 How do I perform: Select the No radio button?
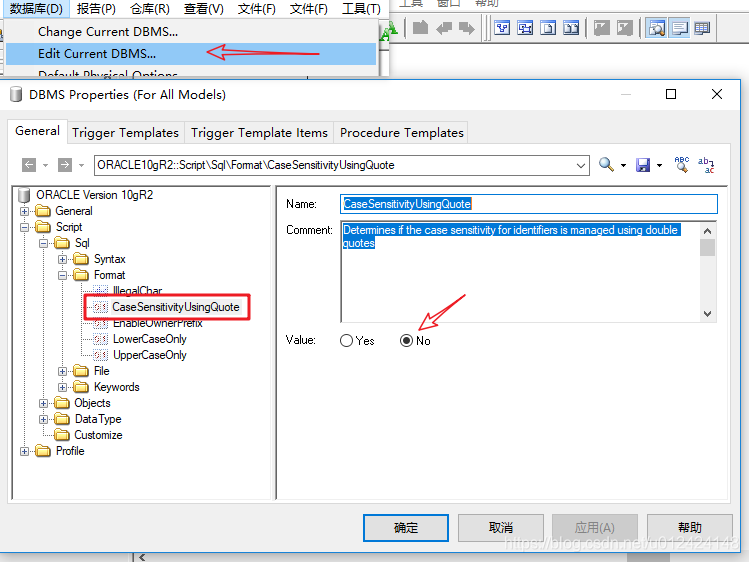406,340
